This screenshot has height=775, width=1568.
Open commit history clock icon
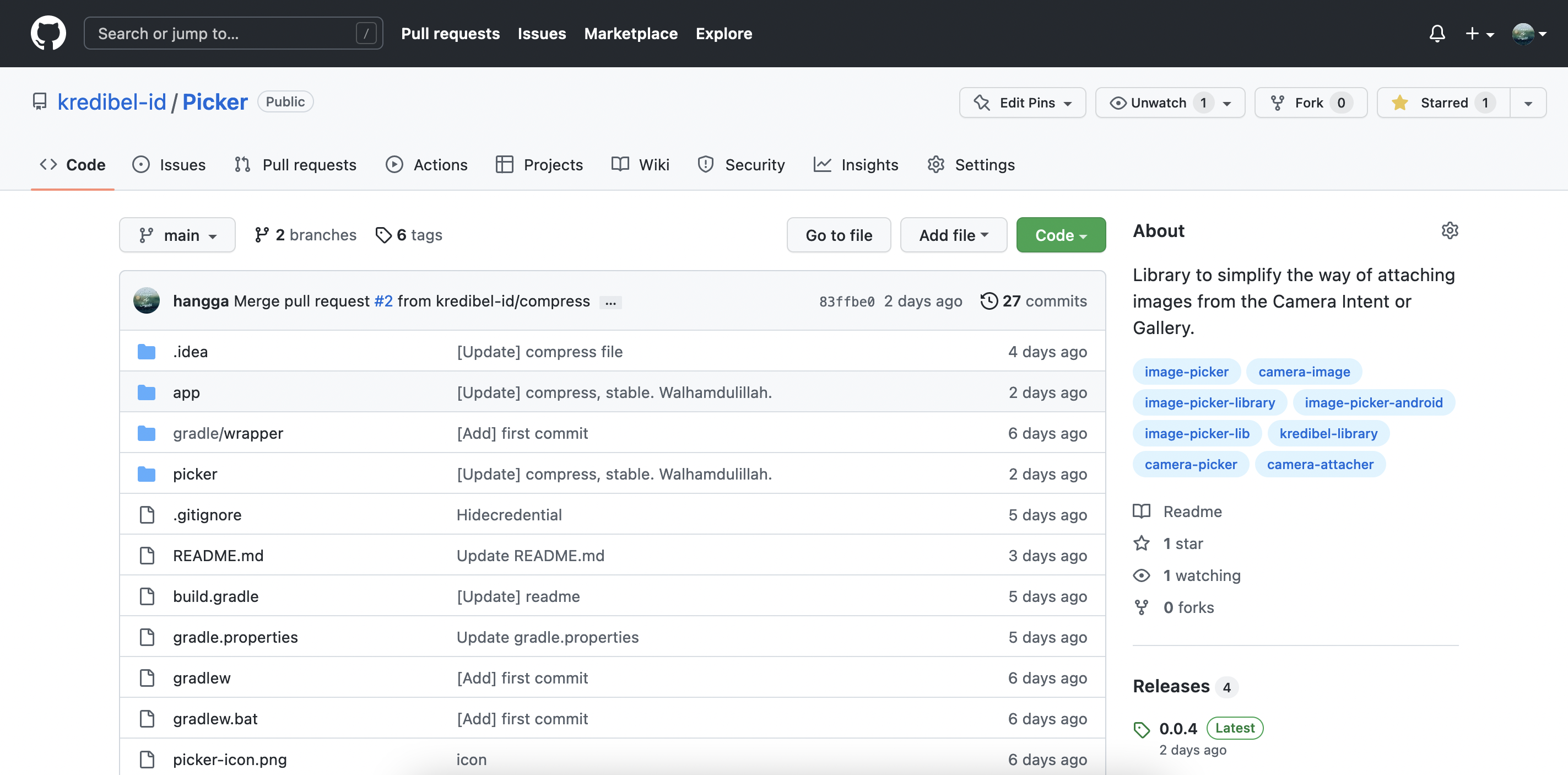(988, 301)
